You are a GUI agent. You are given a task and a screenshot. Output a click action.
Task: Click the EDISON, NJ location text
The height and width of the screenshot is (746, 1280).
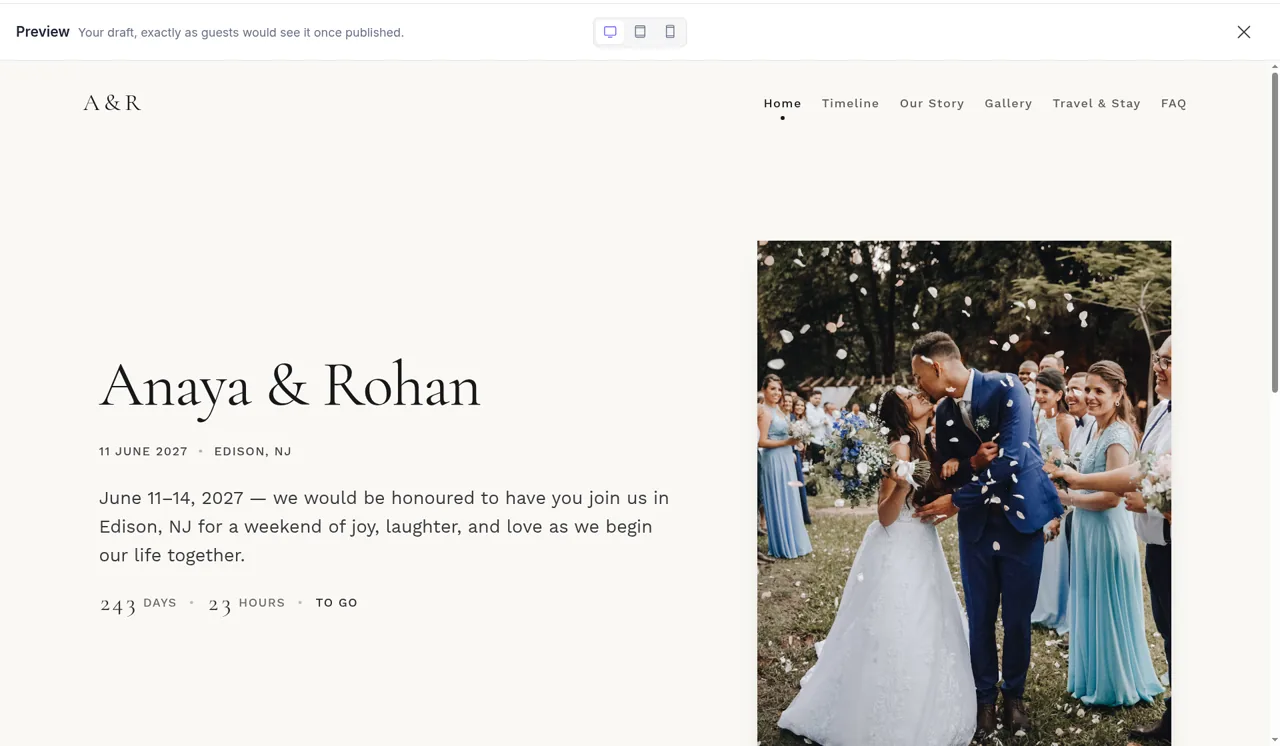[253, 451]
